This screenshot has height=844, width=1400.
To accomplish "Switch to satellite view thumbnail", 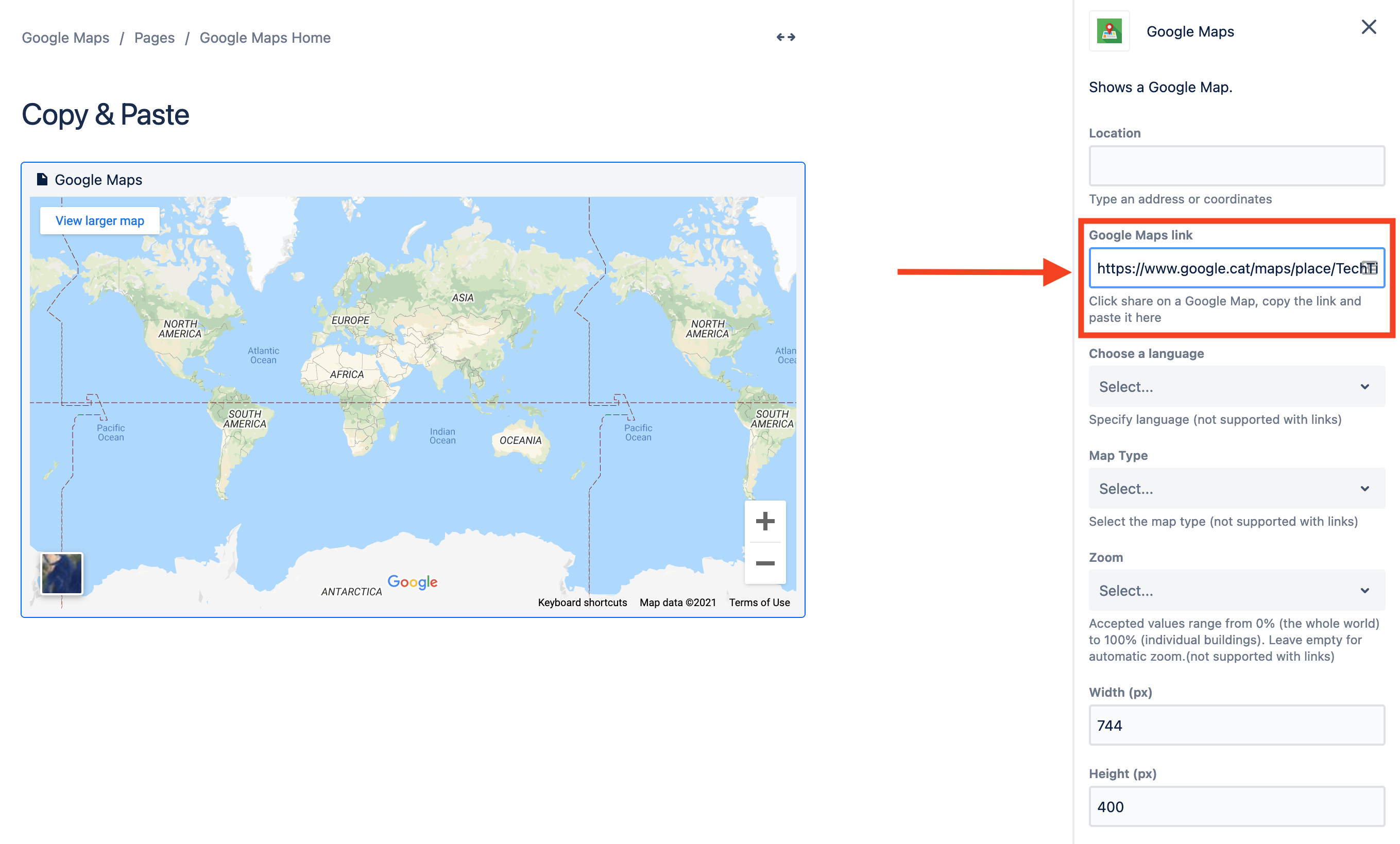I will coord(62,574).
